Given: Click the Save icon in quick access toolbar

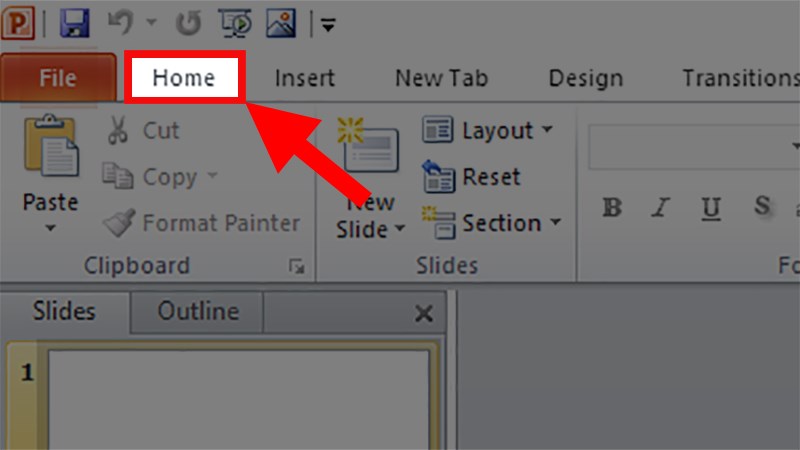Looking at the screenshot, I should (x=74, y=22).
